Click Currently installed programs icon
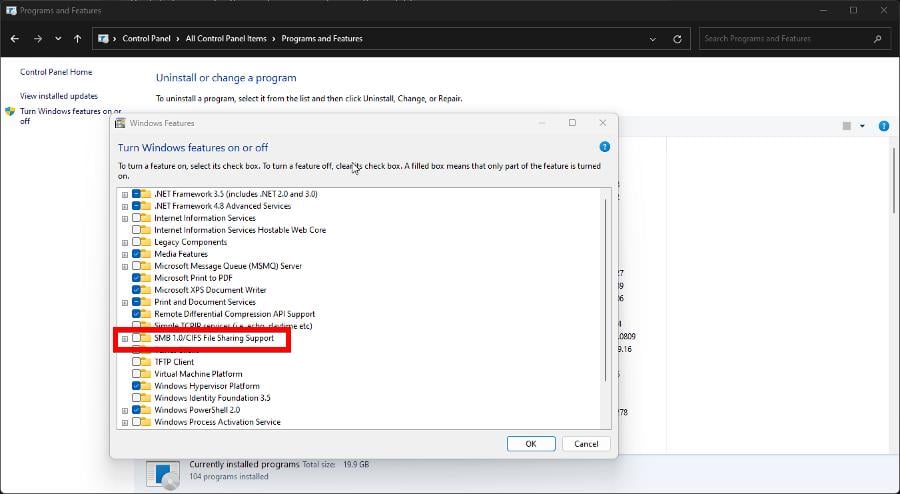Image resolution: width=900 pixels, height=494 pixels. [163, 475]
